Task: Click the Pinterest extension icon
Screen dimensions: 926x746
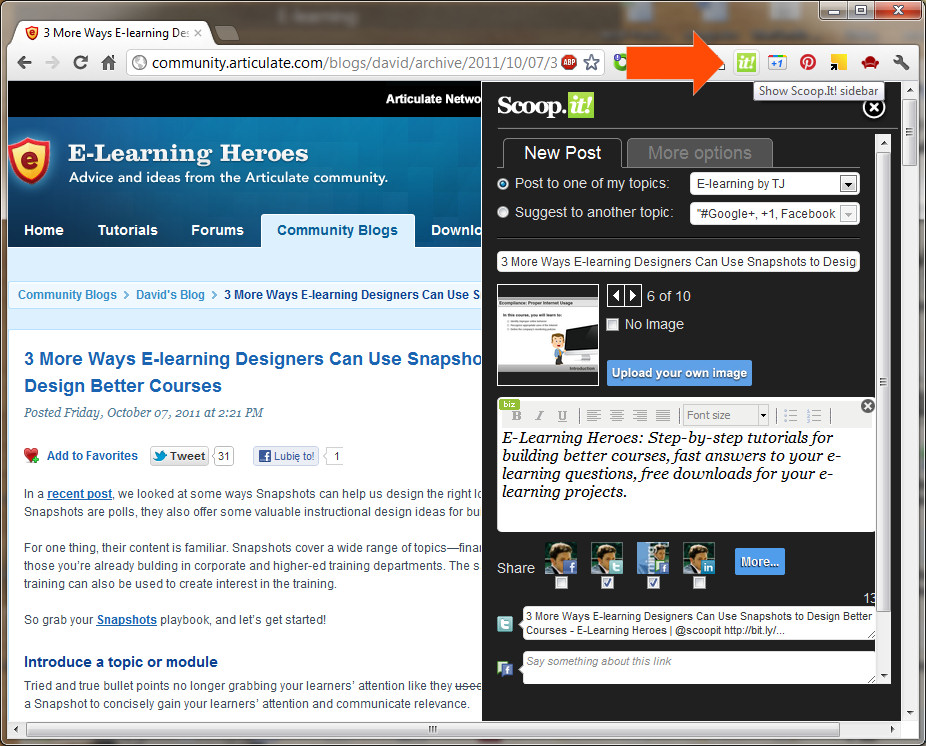Action: [808, 62]
